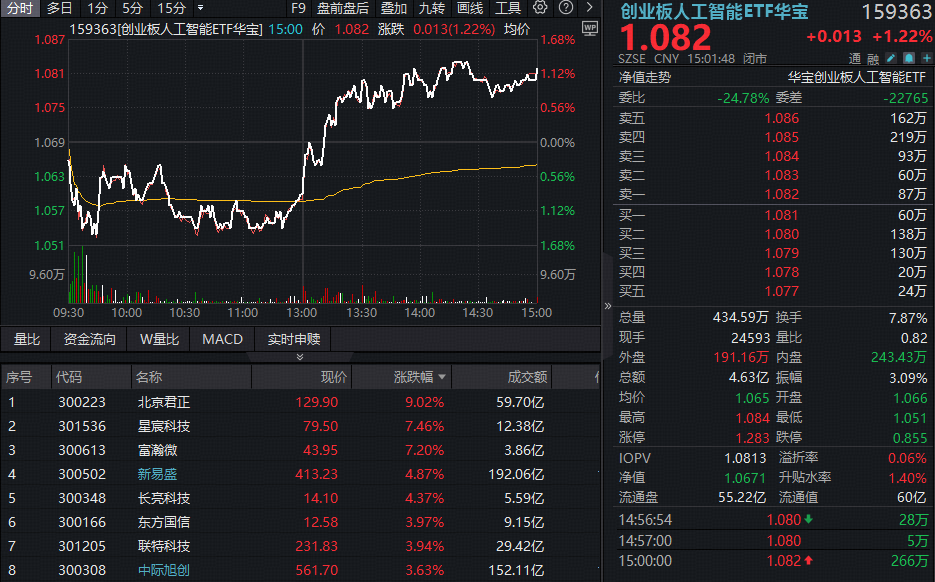Click the pencil edit icon near the alert bell

890,58
